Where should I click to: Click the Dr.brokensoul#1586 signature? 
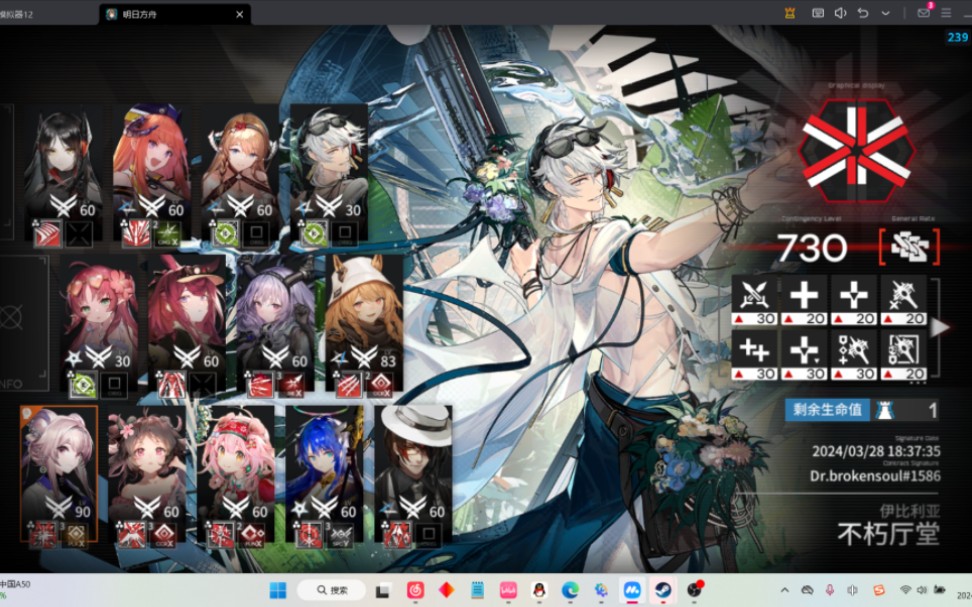pyautogui.click(x=875, y=476)
